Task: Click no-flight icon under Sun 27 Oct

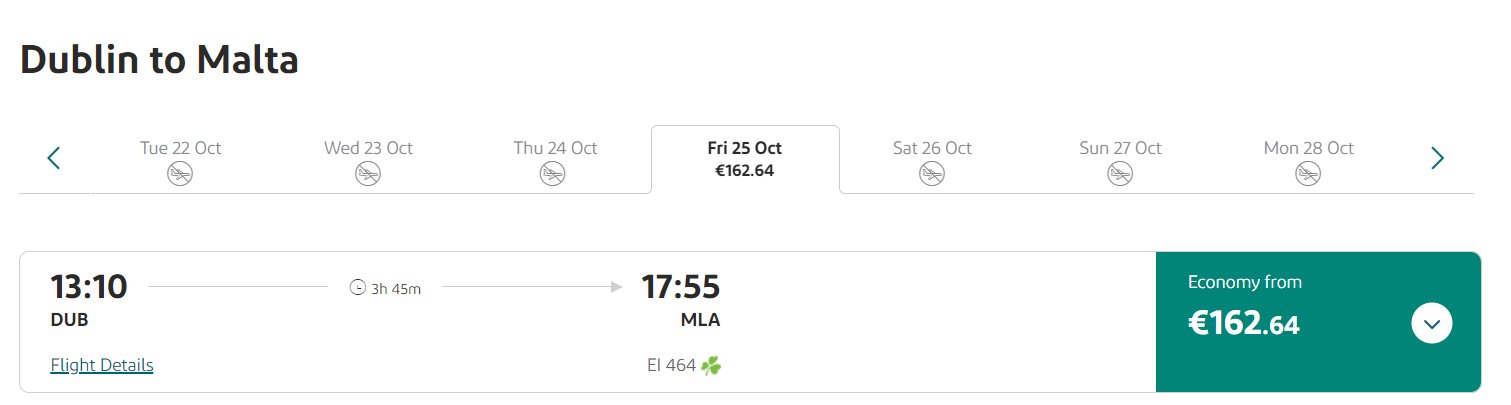Action: point(1120,174)
